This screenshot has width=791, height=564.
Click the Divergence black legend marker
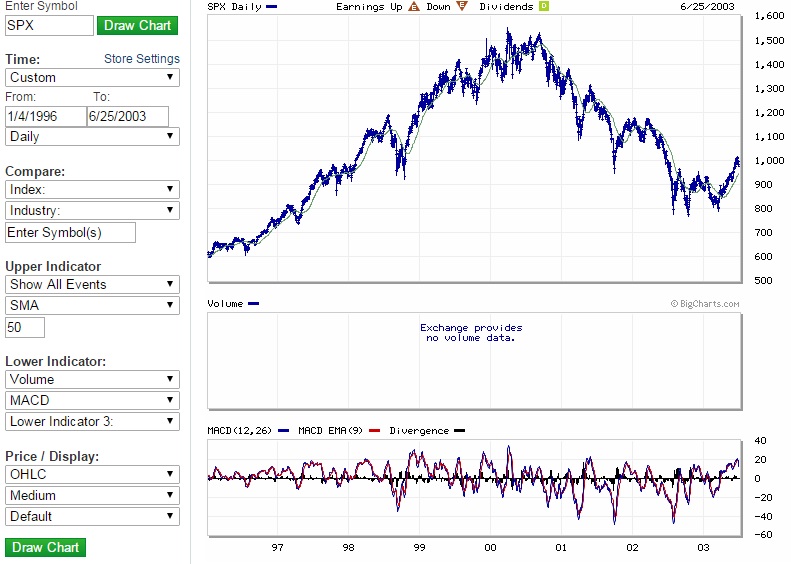click(x=459, y=431)
